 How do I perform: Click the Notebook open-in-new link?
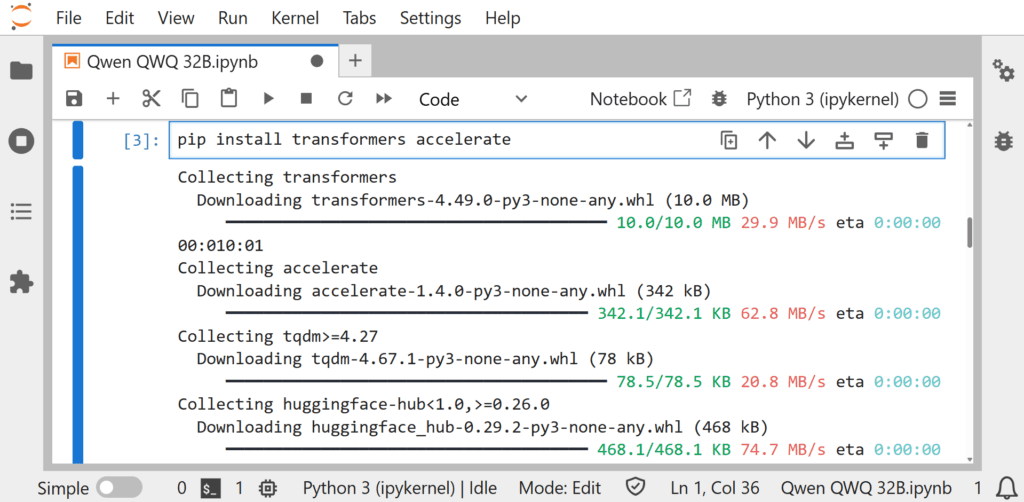(x=640, y=99)
